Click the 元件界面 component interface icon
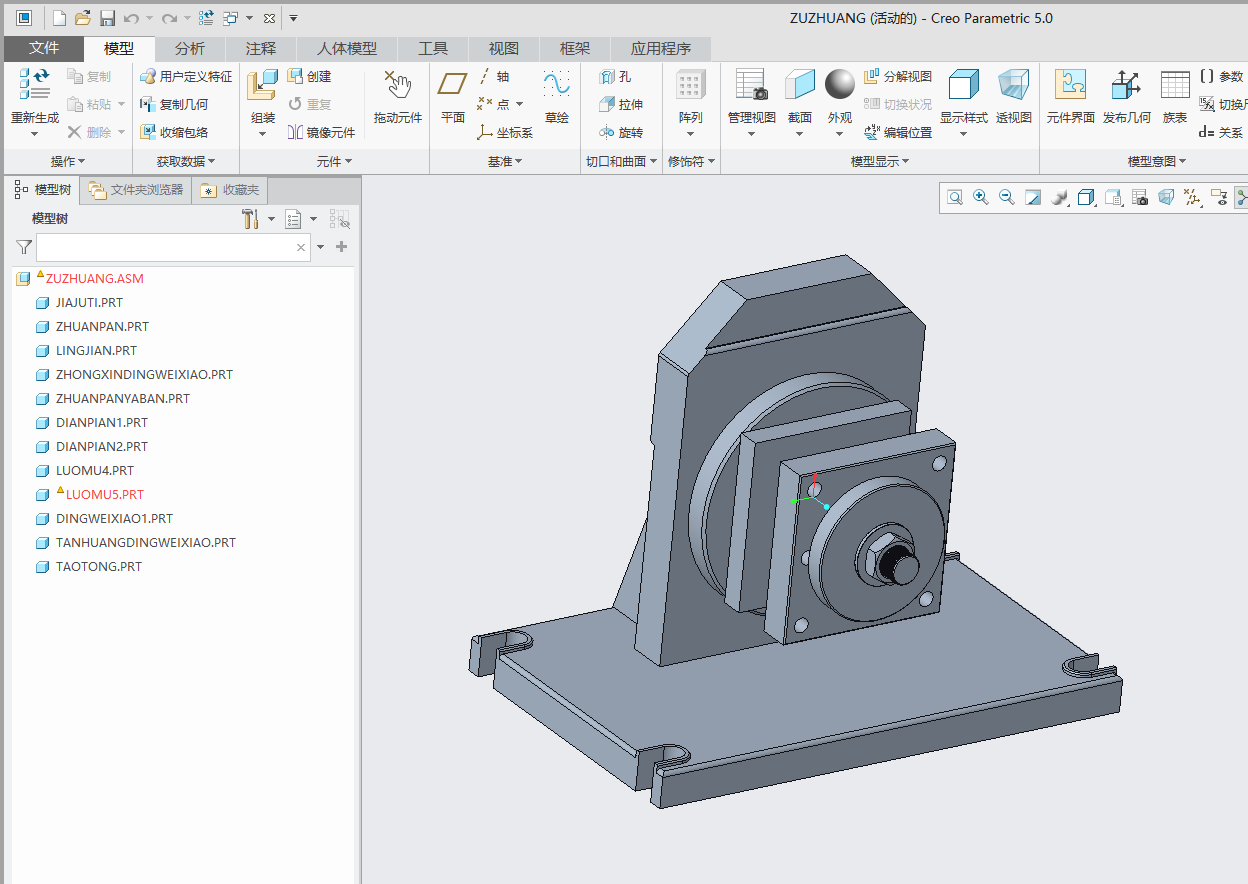 1070,97
